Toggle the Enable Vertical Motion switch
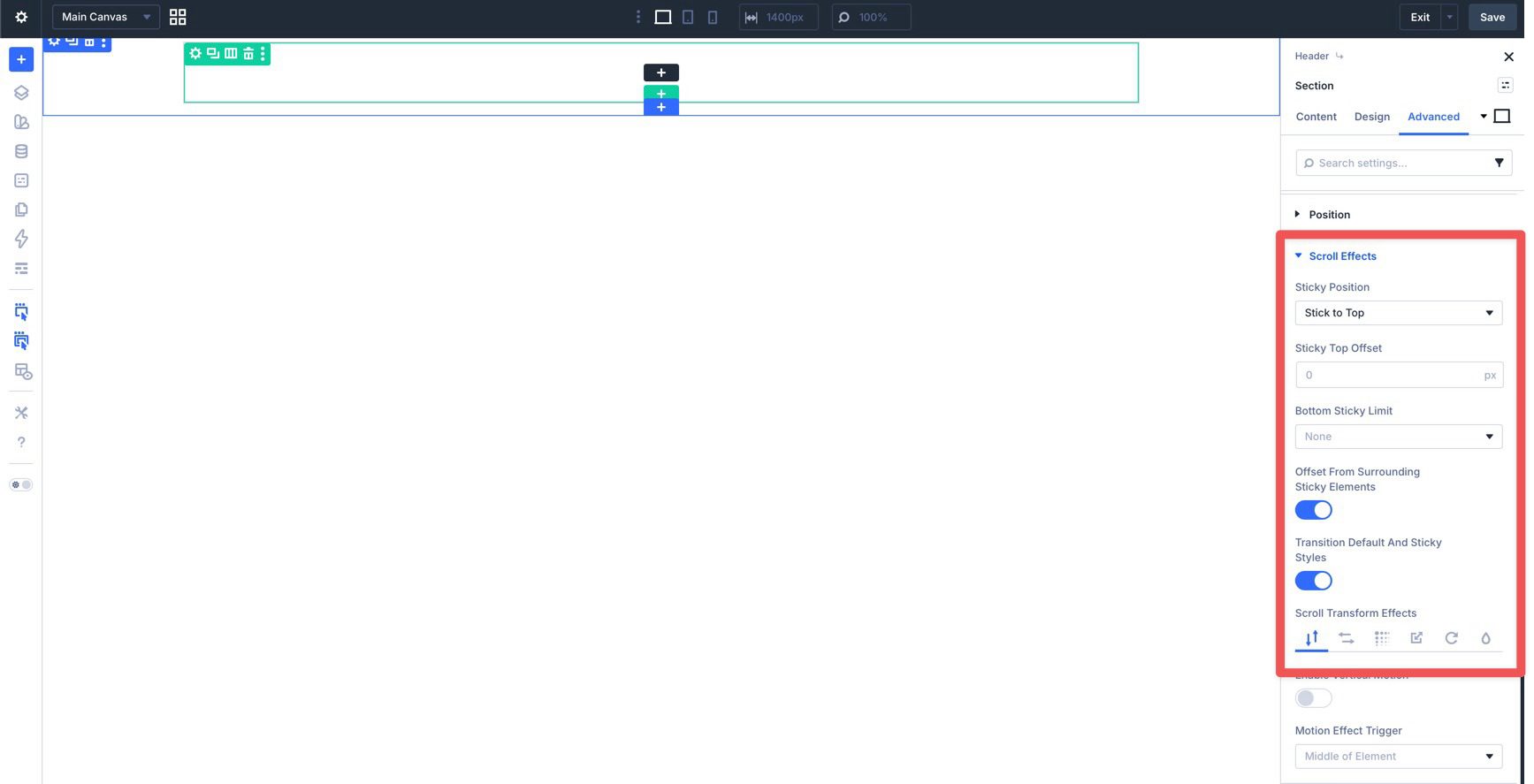1534x784 pixels. [1313, 698]
